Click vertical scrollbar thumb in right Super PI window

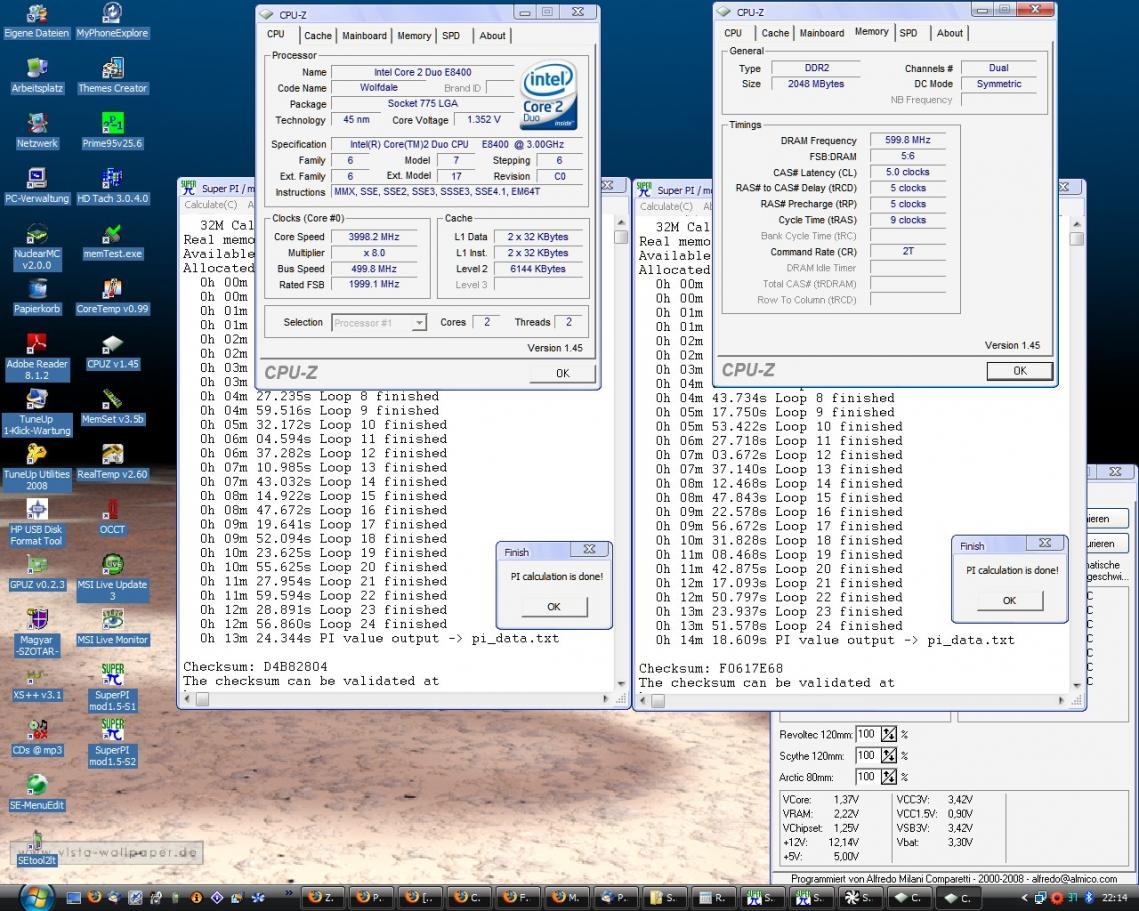coord(1077,239)
